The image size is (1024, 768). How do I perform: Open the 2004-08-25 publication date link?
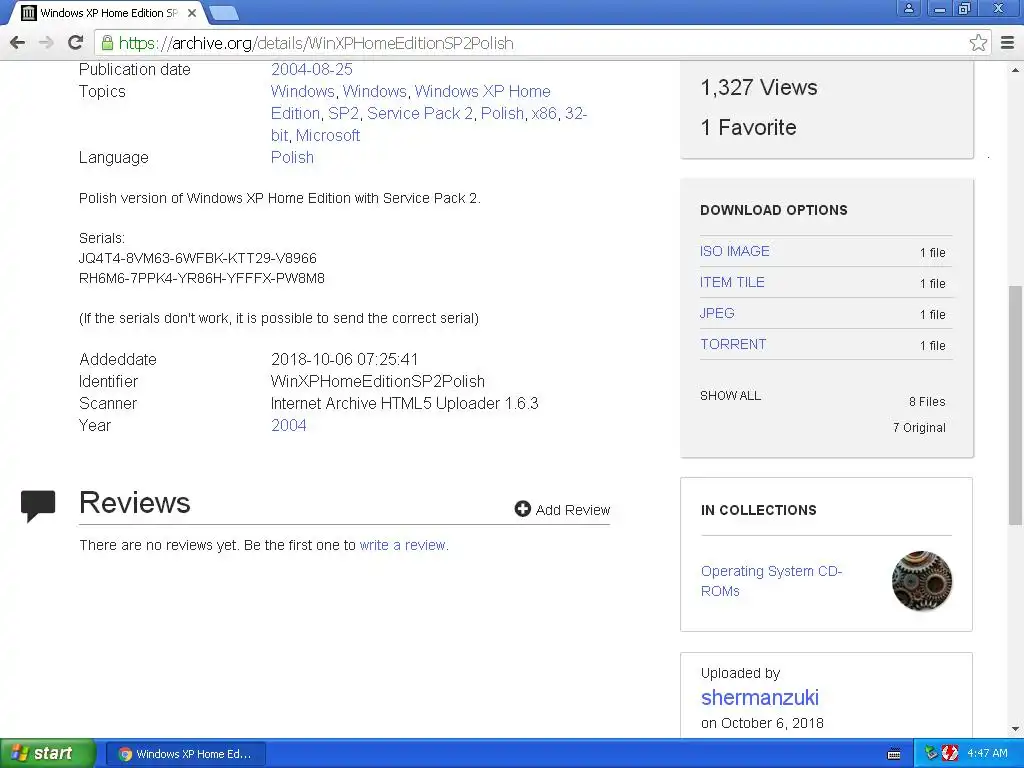(312, 69)
